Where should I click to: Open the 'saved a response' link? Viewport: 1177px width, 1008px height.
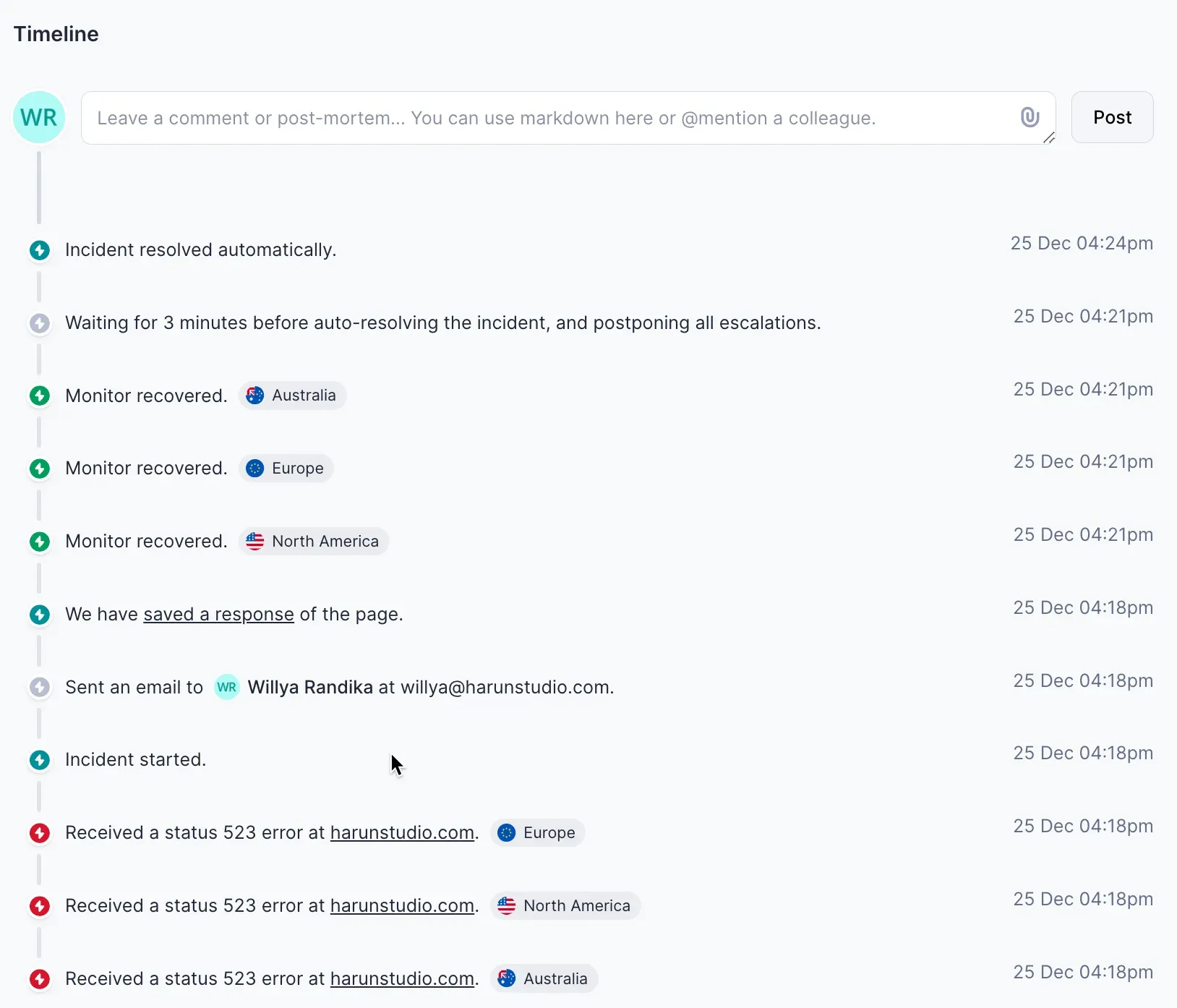(x=218, y=615)
